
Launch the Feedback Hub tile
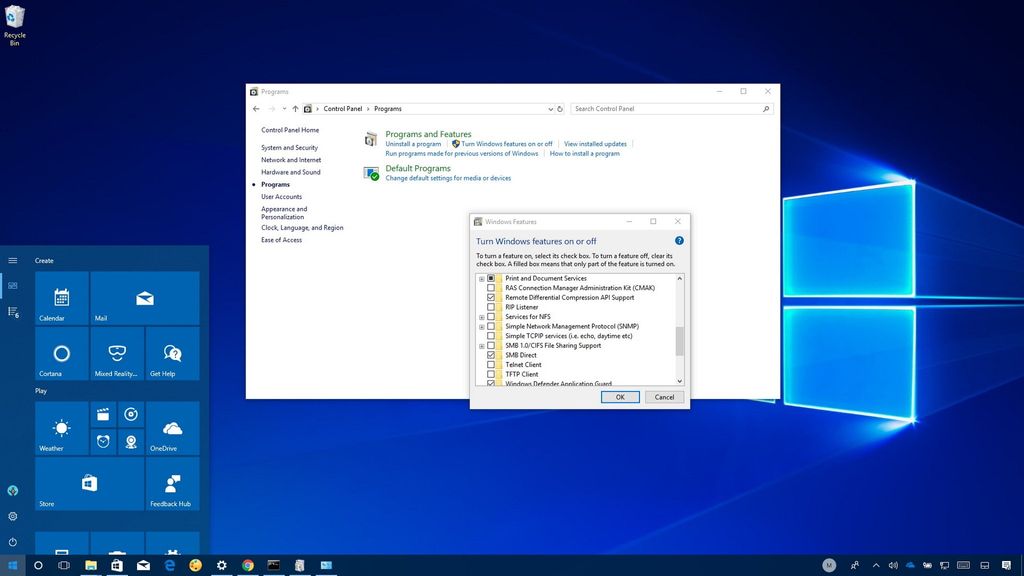coord(171,483)
